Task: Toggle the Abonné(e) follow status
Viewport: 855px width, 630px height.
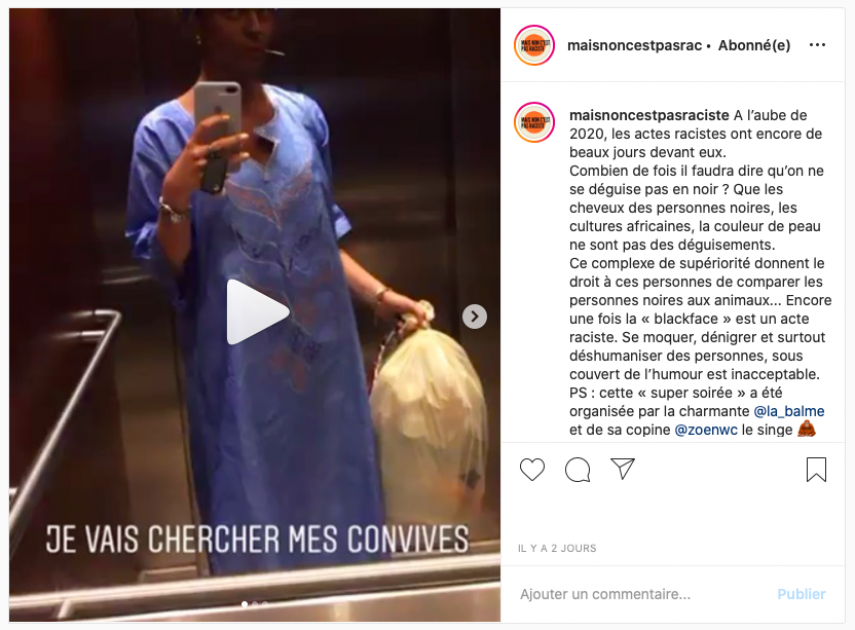Action: [754, 45]
